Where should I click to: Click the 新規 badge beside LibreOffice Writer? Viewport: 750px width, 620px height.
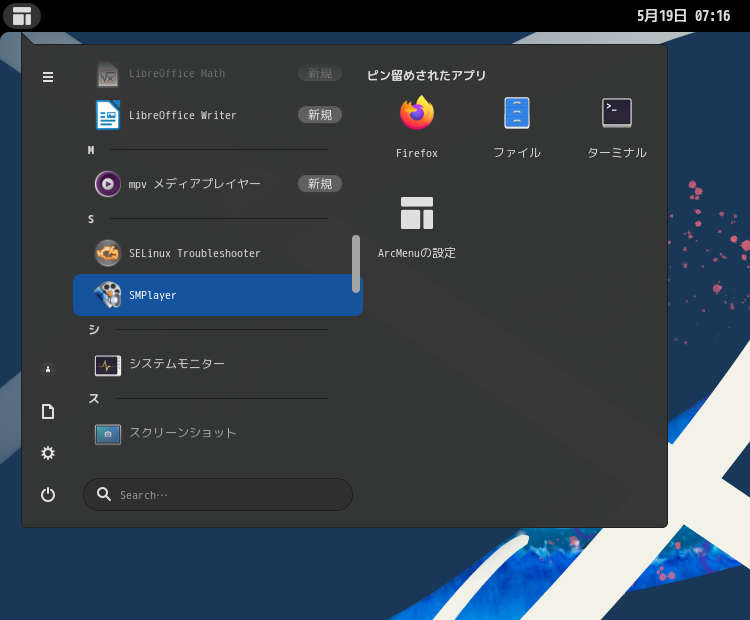click(320, 115)
